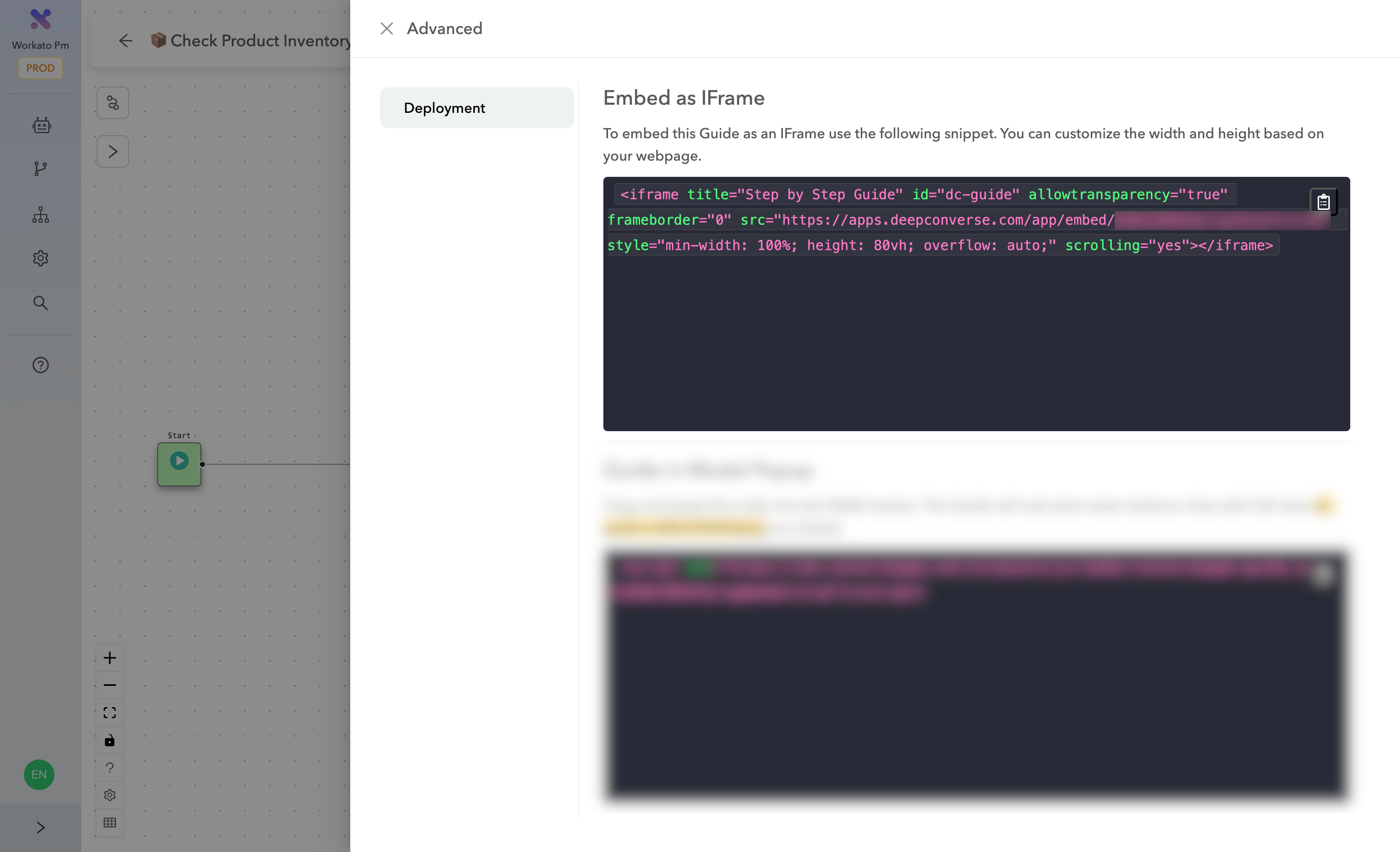Click the Start node play button
This screenshot has width=1400, height=852.
click(x=179, y=461)
